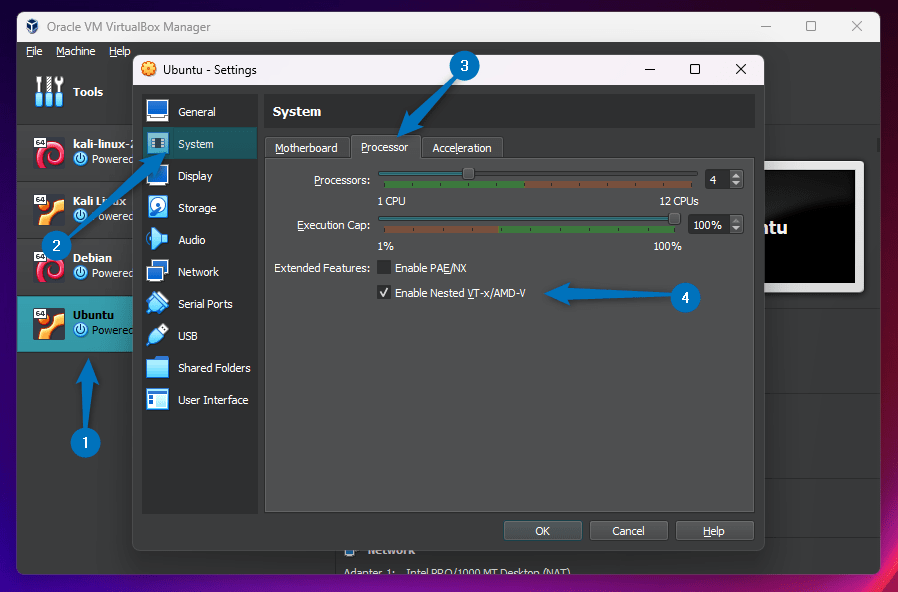Confirm settings with the OK button
The height and width of the screenshot is (592, 898).
pyautogui.click(x=542, y=530)
